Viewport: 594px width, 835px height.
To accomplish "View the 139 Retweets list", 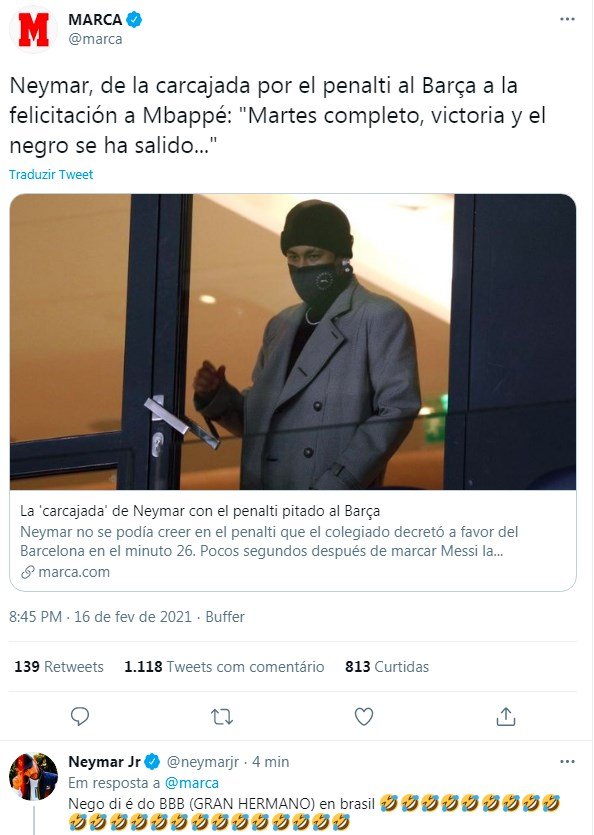I will pos(59,667).
